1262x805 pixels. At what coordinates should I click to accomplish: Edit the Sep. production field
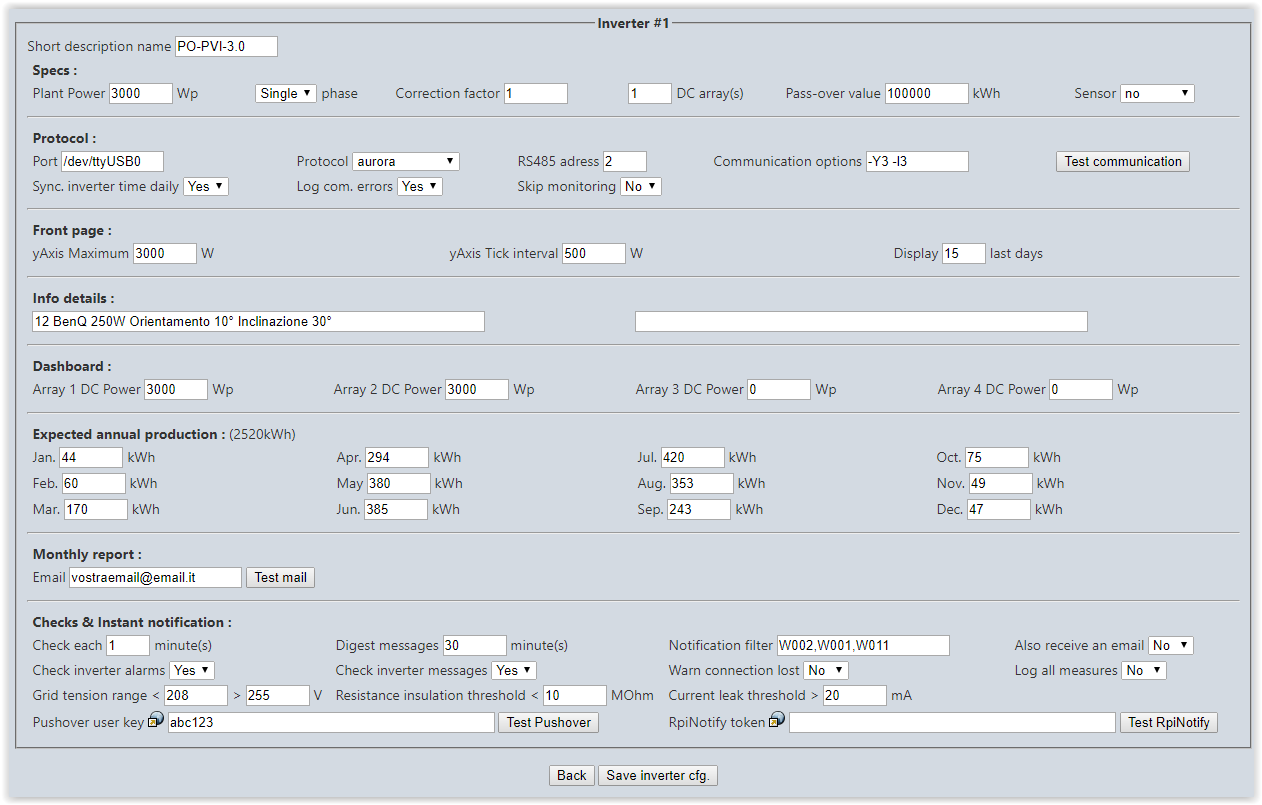(699, 509)
